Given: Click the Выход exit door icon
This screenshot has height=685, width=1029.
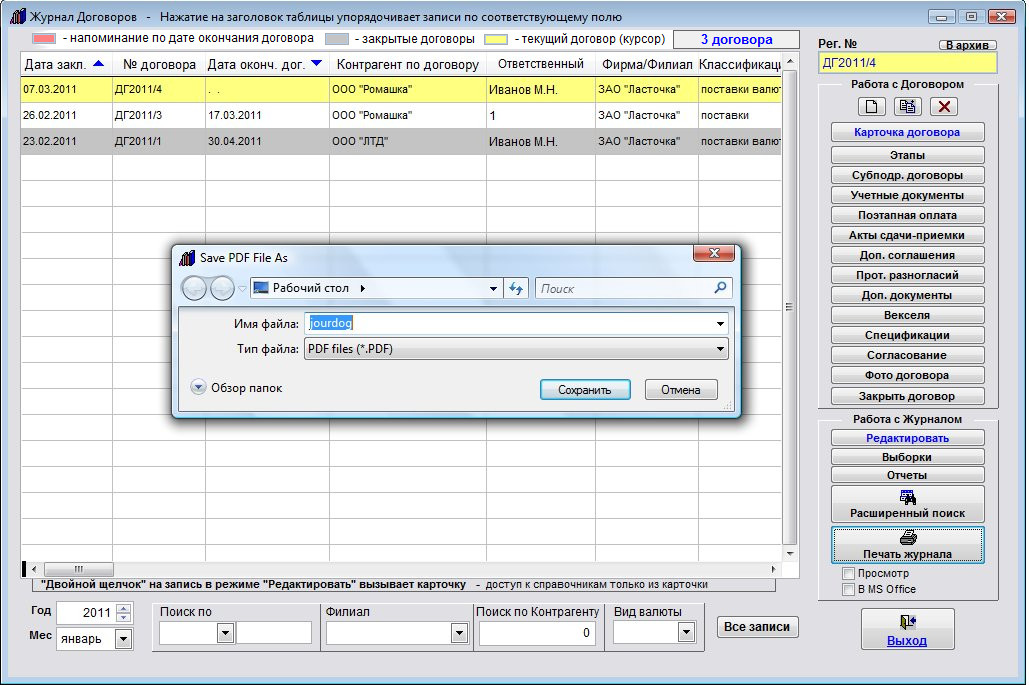Looking at the screenshot, I should pyautogui.click(x=907, y=621).
